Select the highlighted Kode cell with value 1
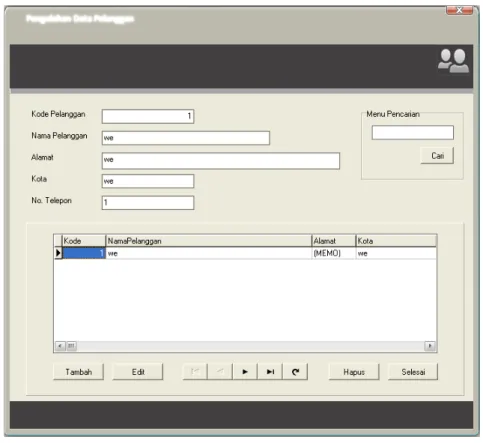Image resolution: width=483 pixels, height=443 pixels. tap(84, 253)
